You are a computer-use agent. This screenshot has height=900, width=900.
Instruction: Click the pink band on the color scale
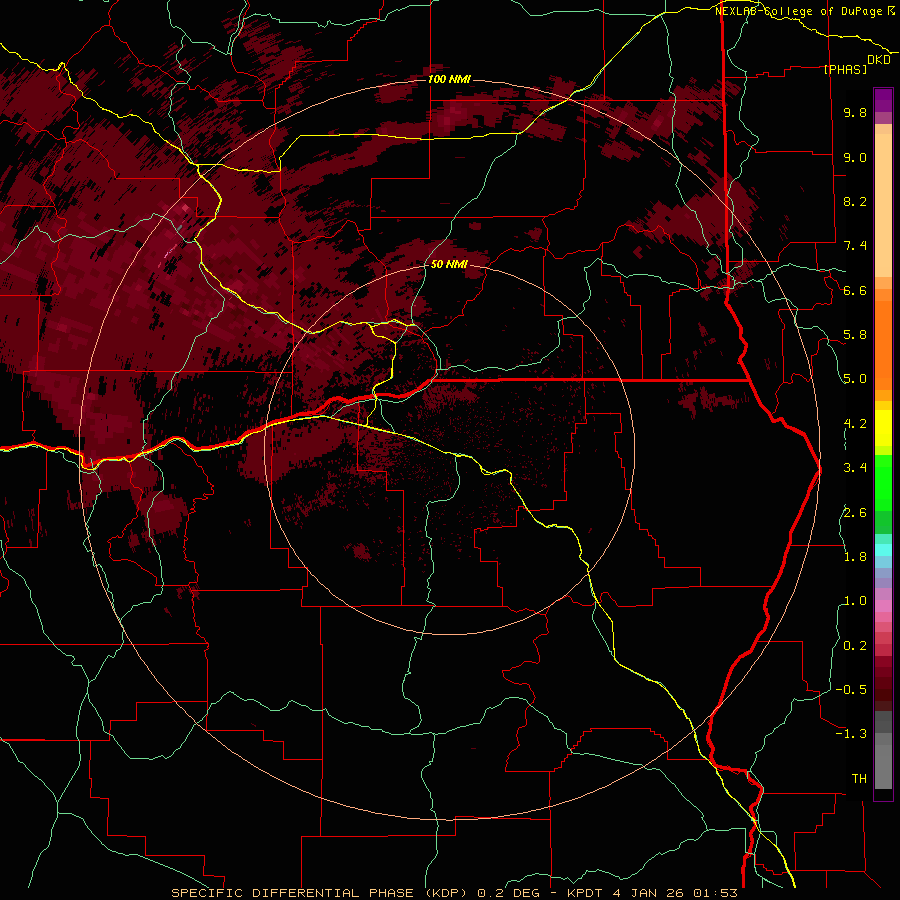(x=883, y=606)
